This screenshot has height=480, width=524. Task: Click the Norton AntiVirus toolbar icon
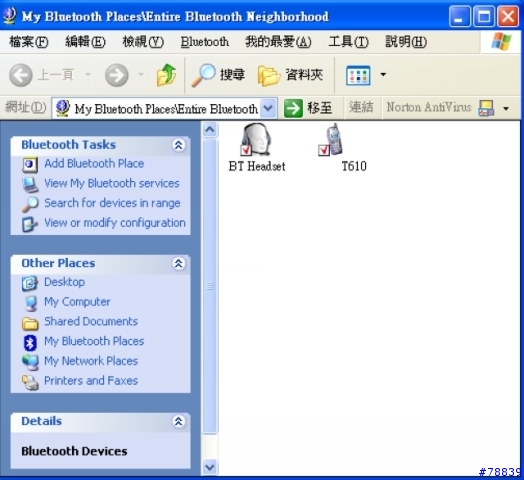[486, 108]
